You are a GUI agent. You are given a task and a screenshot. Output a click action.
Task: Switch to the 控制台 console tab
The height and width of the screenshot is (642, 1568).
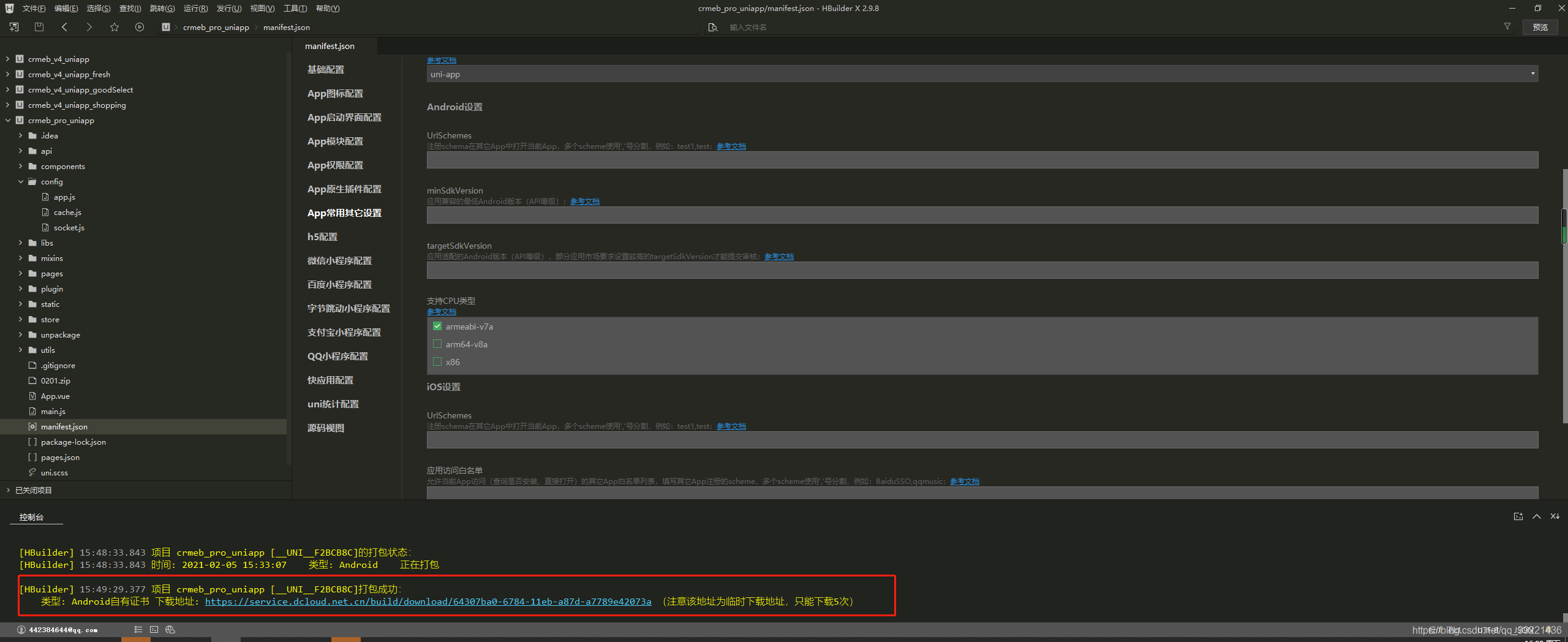point(31,517)
